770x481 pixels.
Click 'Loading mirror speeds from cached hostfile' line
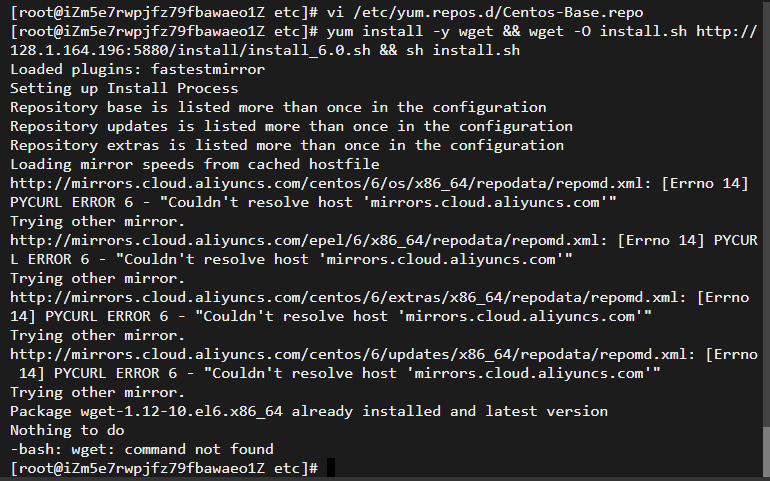tap(194, 164)
